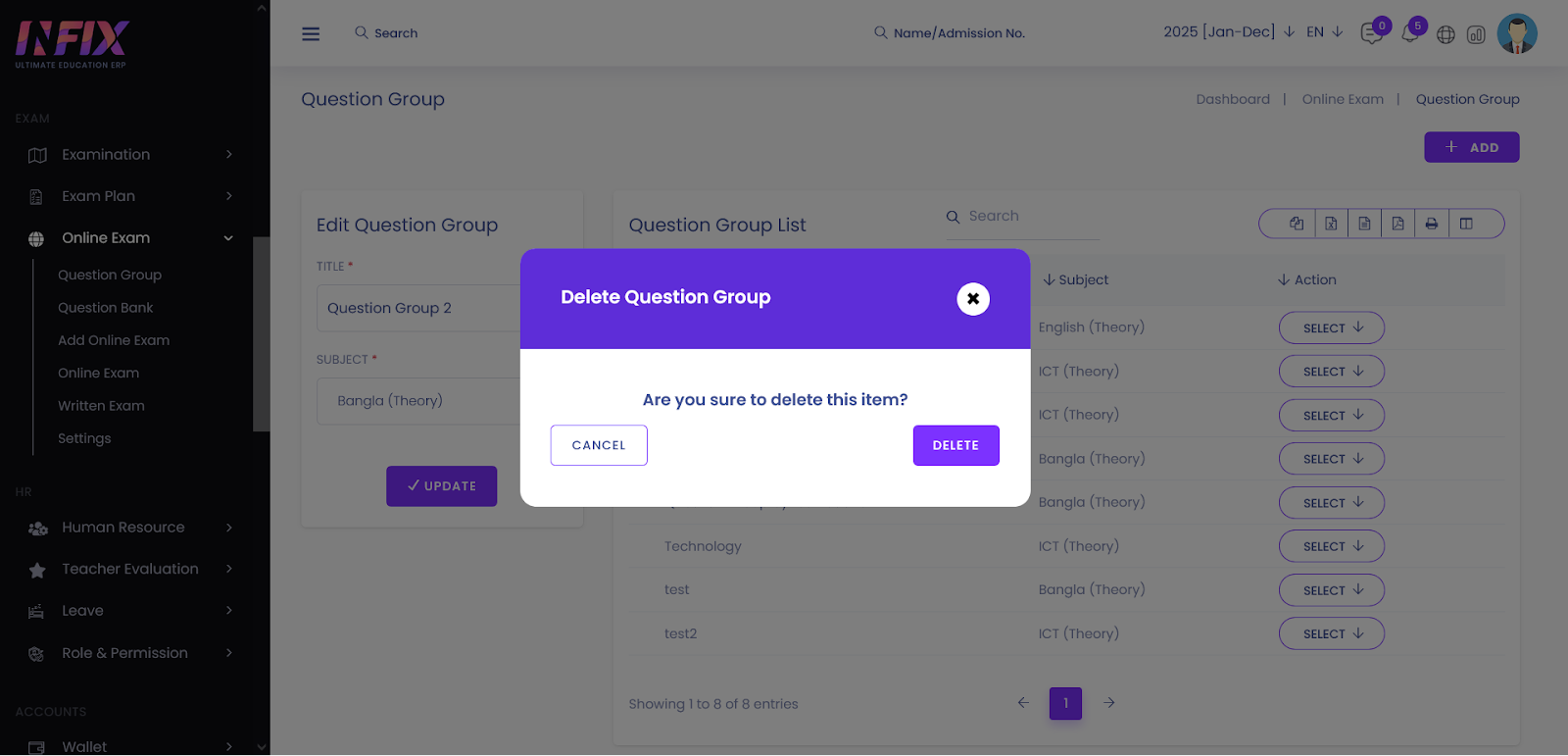The width and height of the screenshot is (1568, 756).
Task: Open the chat messages icon
Action: [1370, 34]
